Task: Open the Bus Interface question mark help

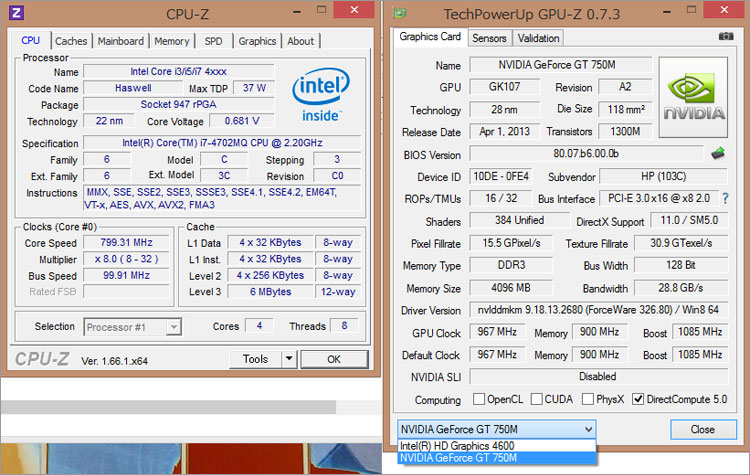Action: (x=725, y=199)
